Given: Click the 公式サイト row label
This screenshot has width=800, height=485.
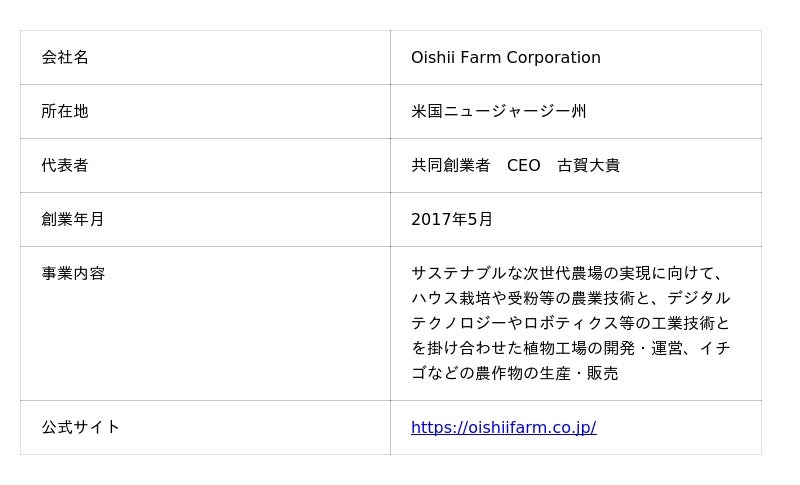Looking at the screenshot, I should pyautogui.click(x=80, y=428).
